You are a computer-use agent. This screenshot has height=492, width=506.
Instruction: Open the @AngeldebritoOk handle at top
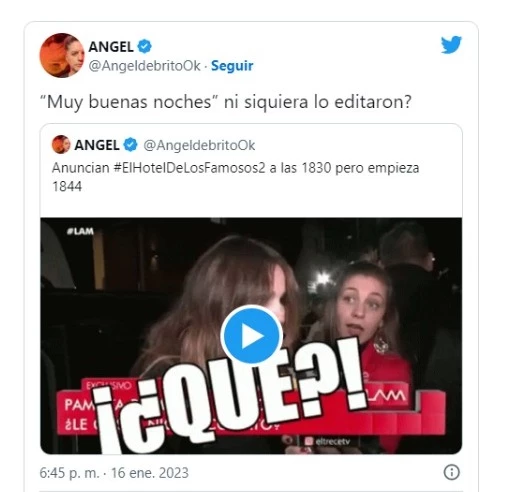(x=144, y=66)
